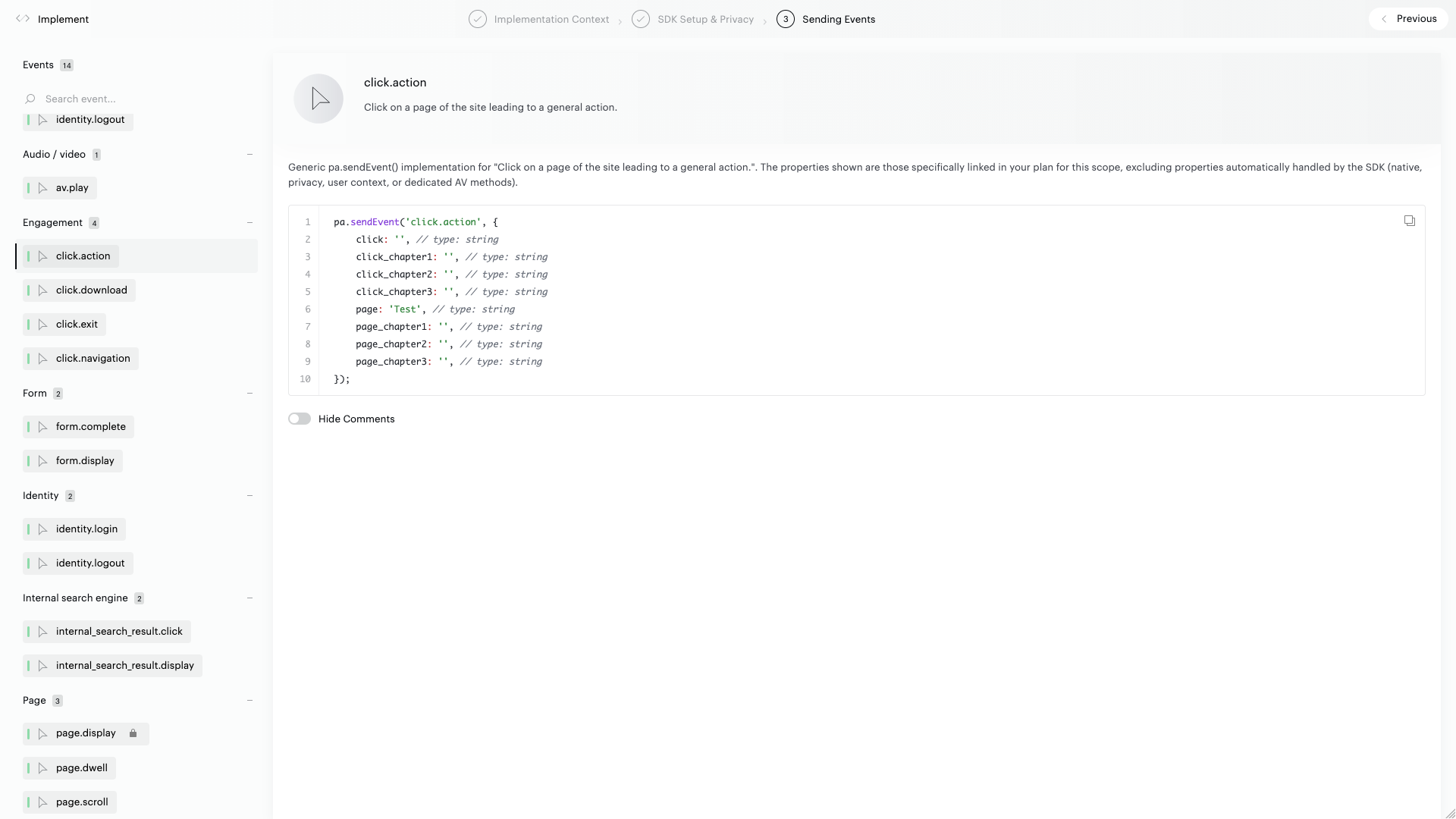
Task: Click the search magnifier icon
Action: click(30, 99)
